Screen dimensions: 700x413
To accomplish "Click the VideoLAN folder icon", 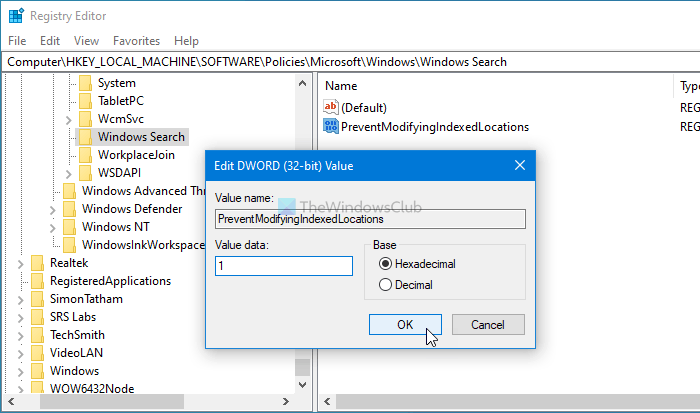I will [38, 353].
